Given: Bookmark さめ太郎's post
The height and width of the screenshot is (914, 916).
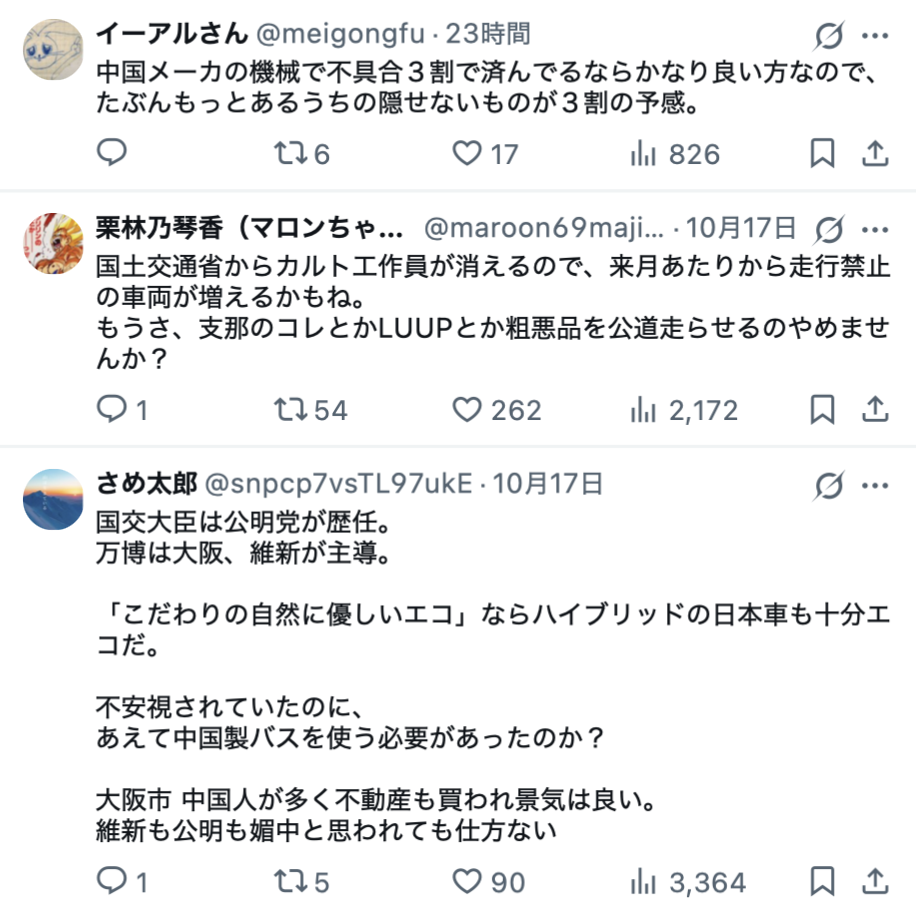Looking at the screenshot, I should pos(822,881).
